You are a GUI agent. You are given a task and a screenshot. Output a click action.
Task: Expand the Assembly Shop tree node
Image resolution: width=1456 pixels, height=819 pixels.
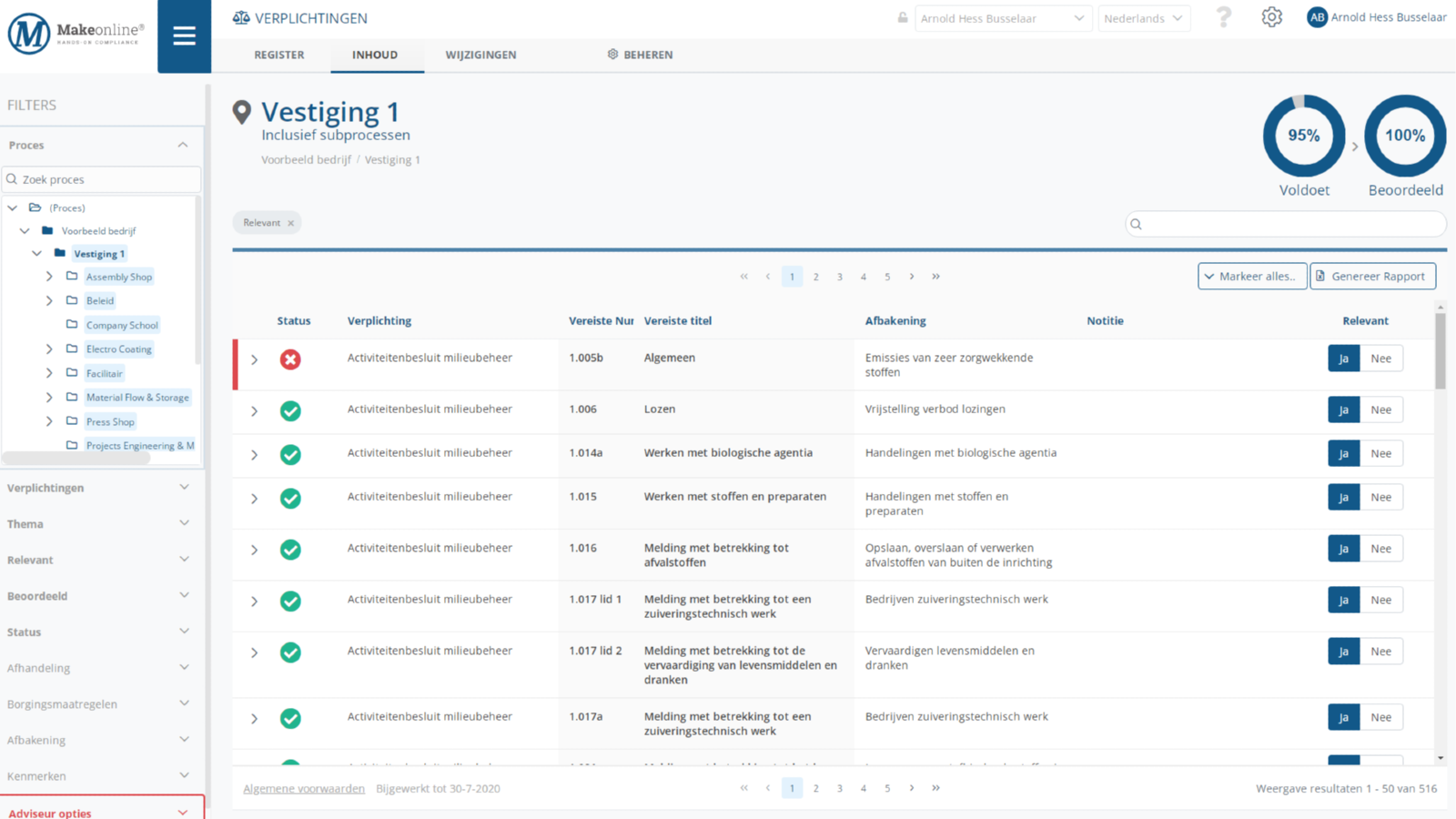pos(49,277)
